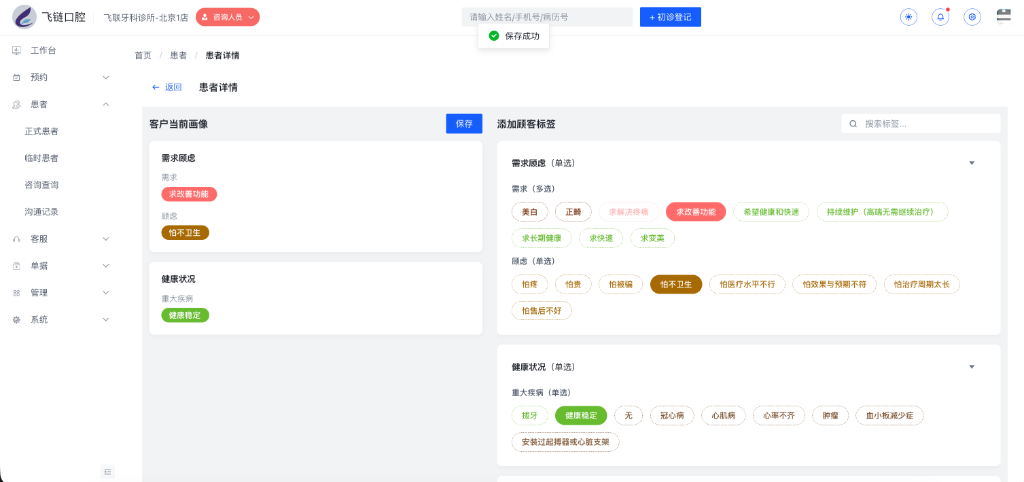This screenshot has width=1024, height=482.
Task: Click the back arrow beside 返回
Action: [155, 87]
